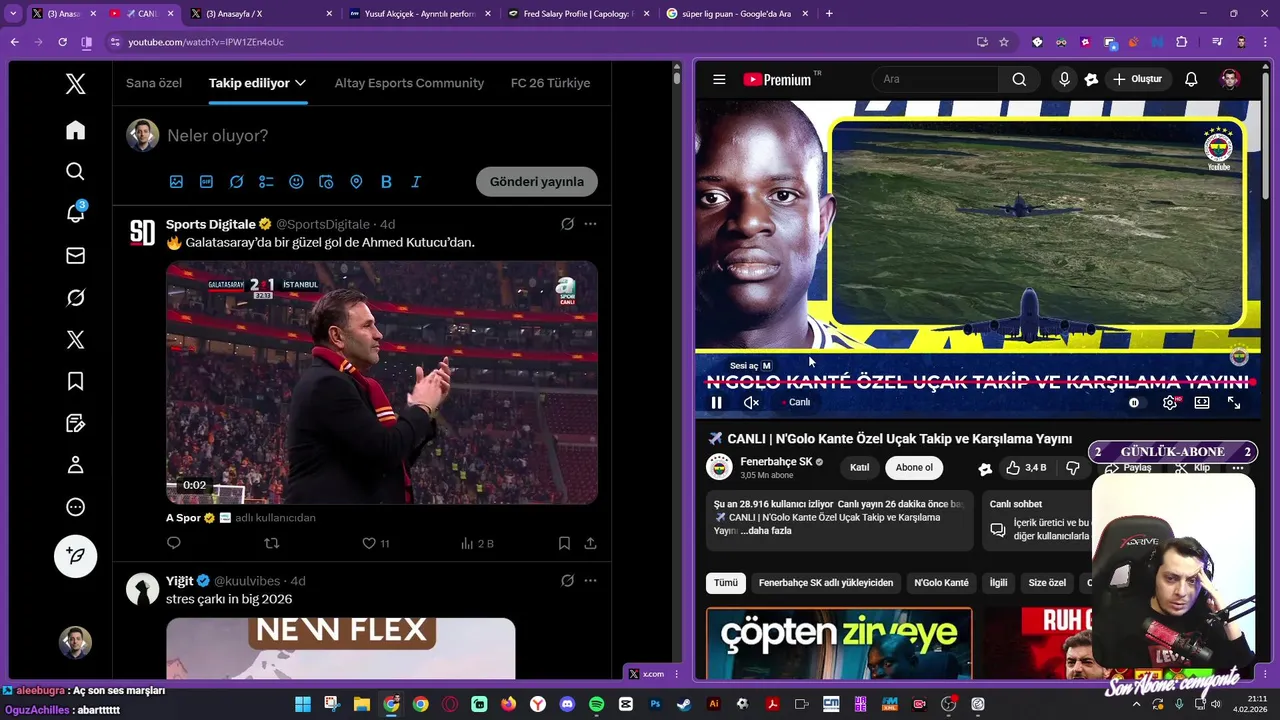Toggle YouTube autoplay switch in player

[x=1134, y=403]
